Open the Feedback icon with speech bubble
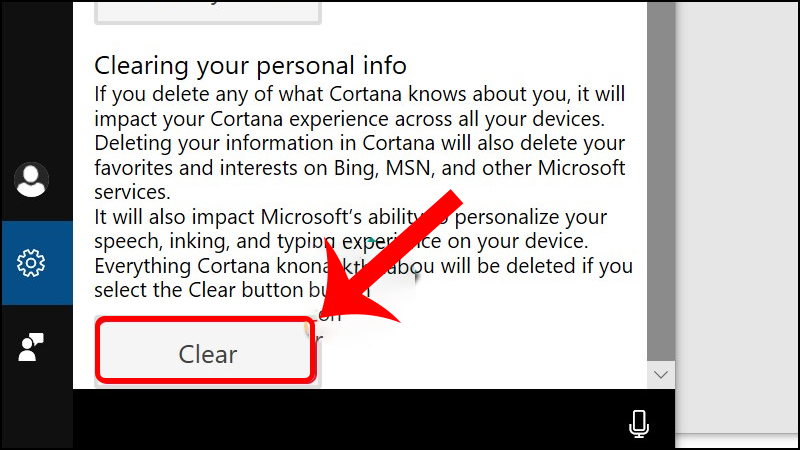800x450 pixels. coord(31,347)
